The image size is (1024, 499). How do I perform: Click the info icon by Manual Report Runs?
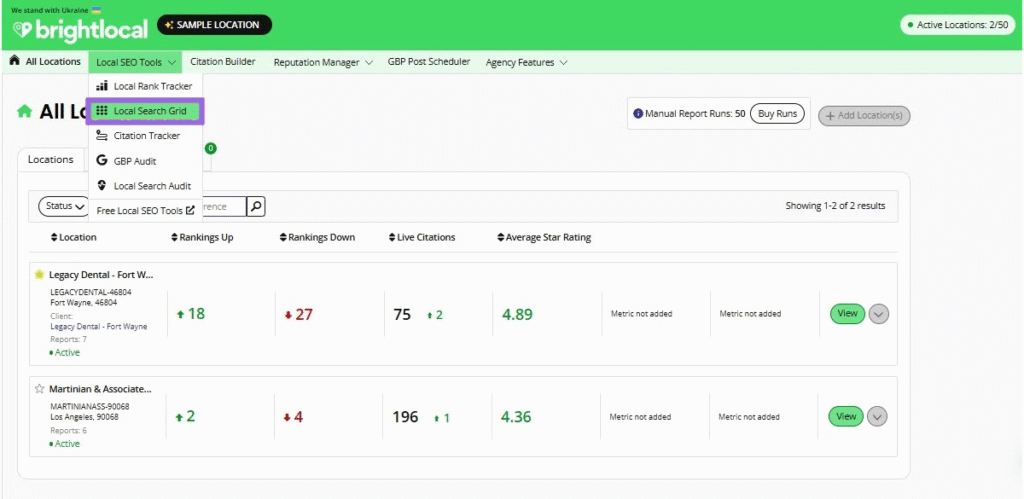click(x=638, y=114)
